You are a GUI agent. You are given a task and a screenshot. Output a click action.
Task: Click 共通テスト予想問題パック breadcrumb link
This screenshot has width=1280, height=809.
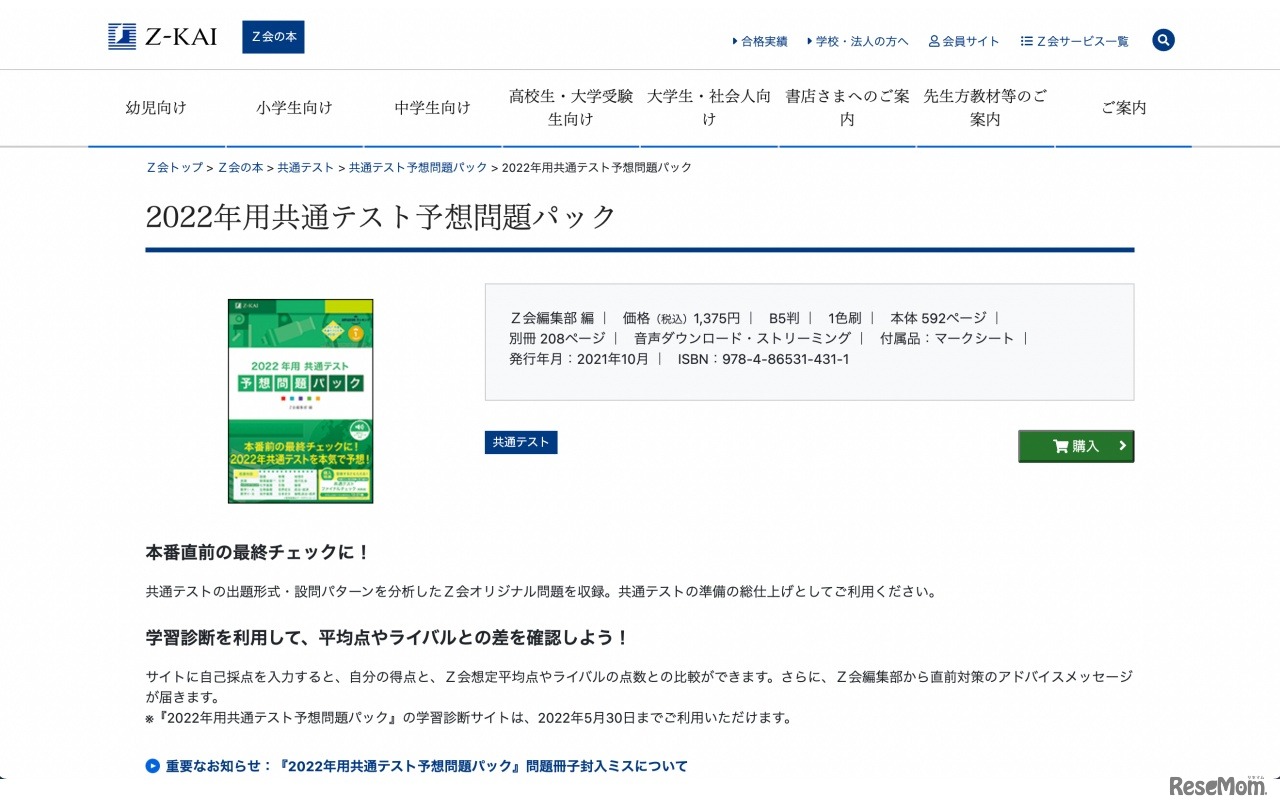(418, 167)
